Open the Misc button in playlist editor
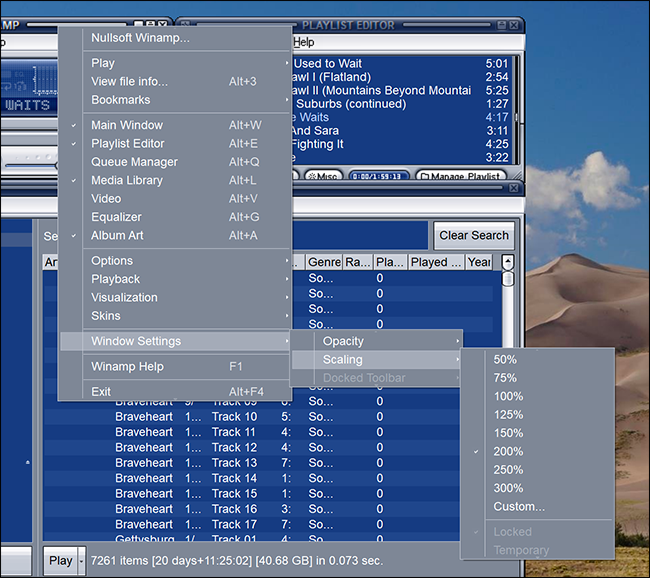The height and width of the screenshot is (578, 650). pos(324,176)
